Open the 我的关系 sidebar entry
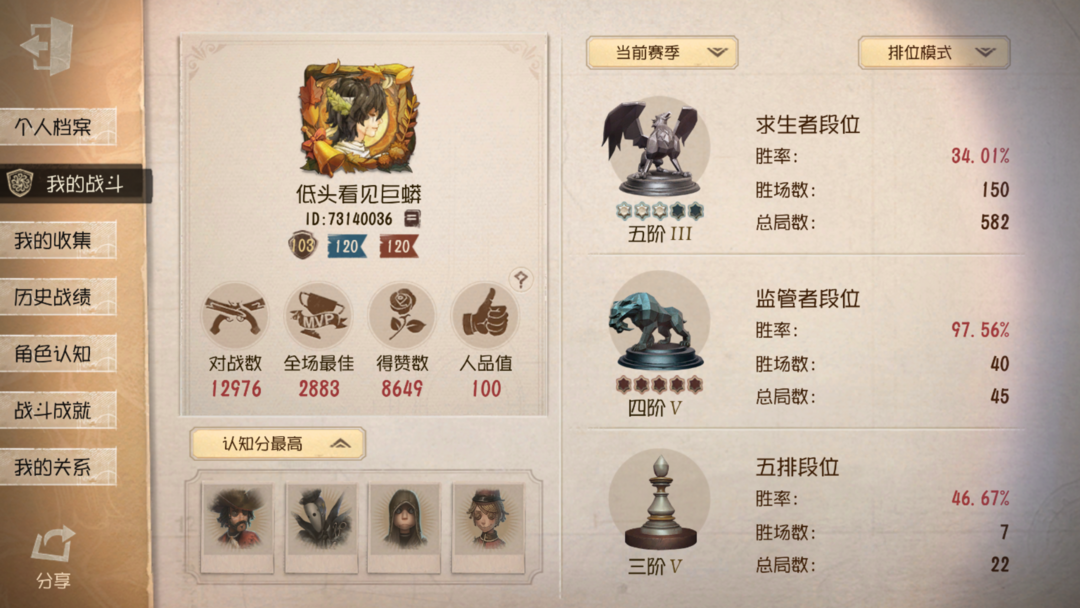 (59, 468)
